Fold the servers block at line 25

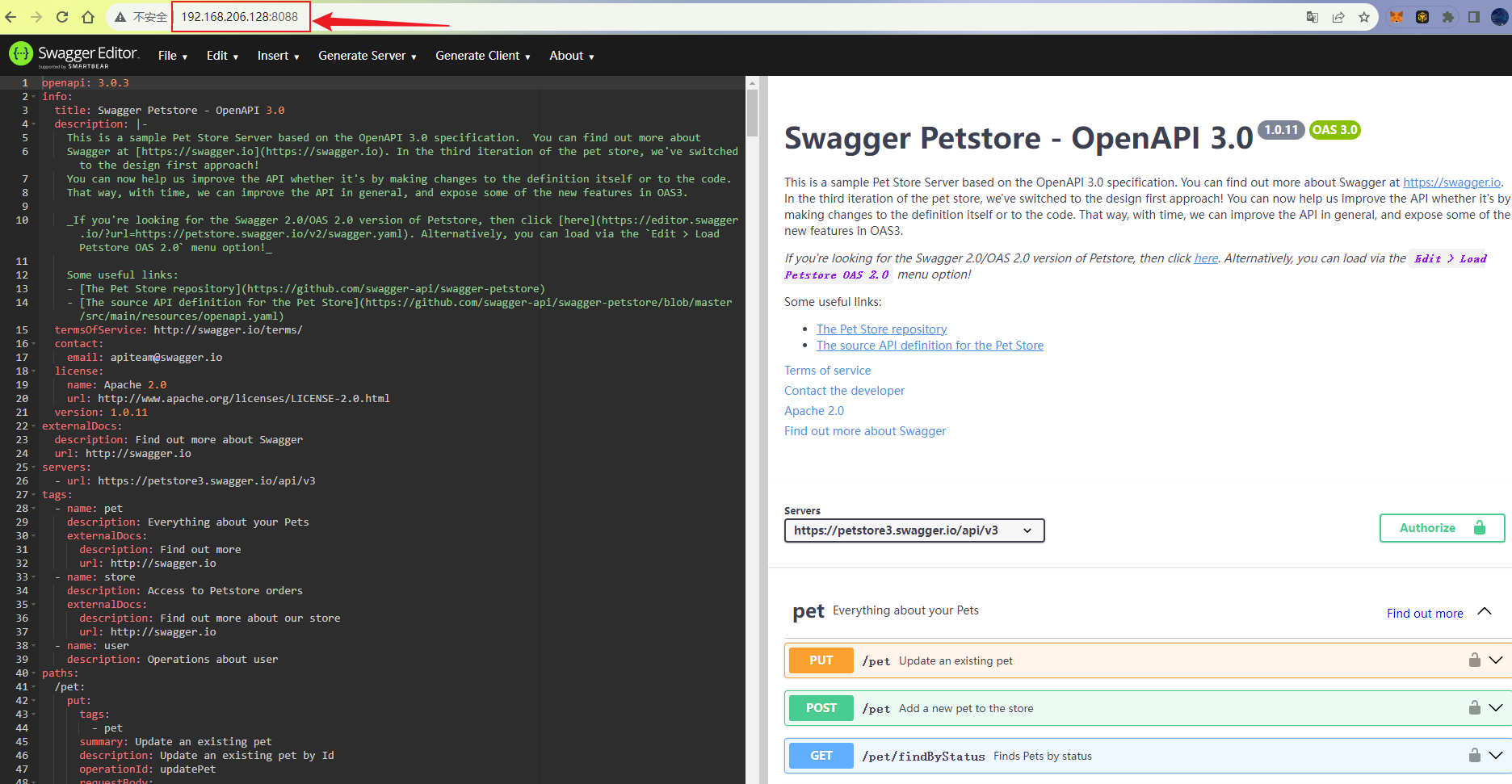coord(34,467)
